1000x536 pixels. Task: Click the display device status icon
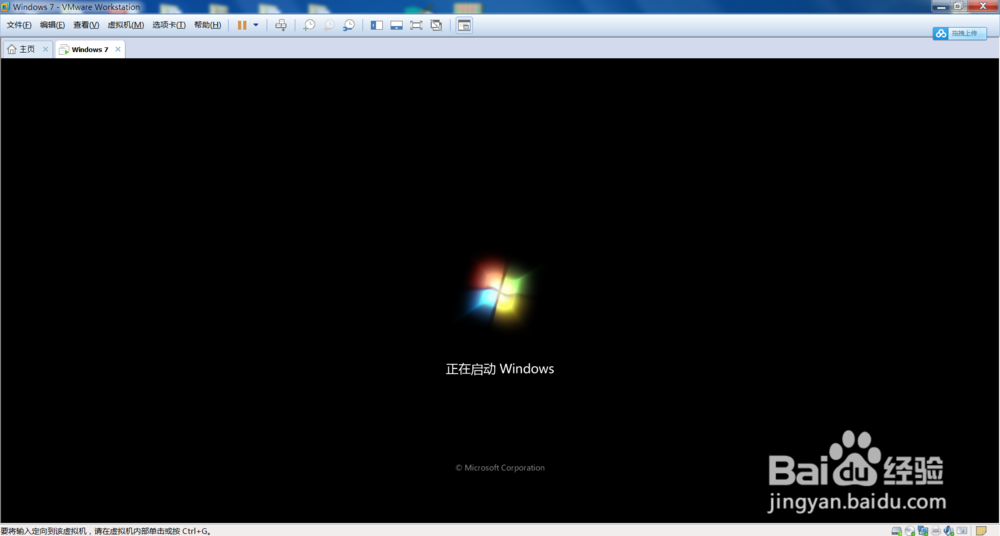pos(962,530)
